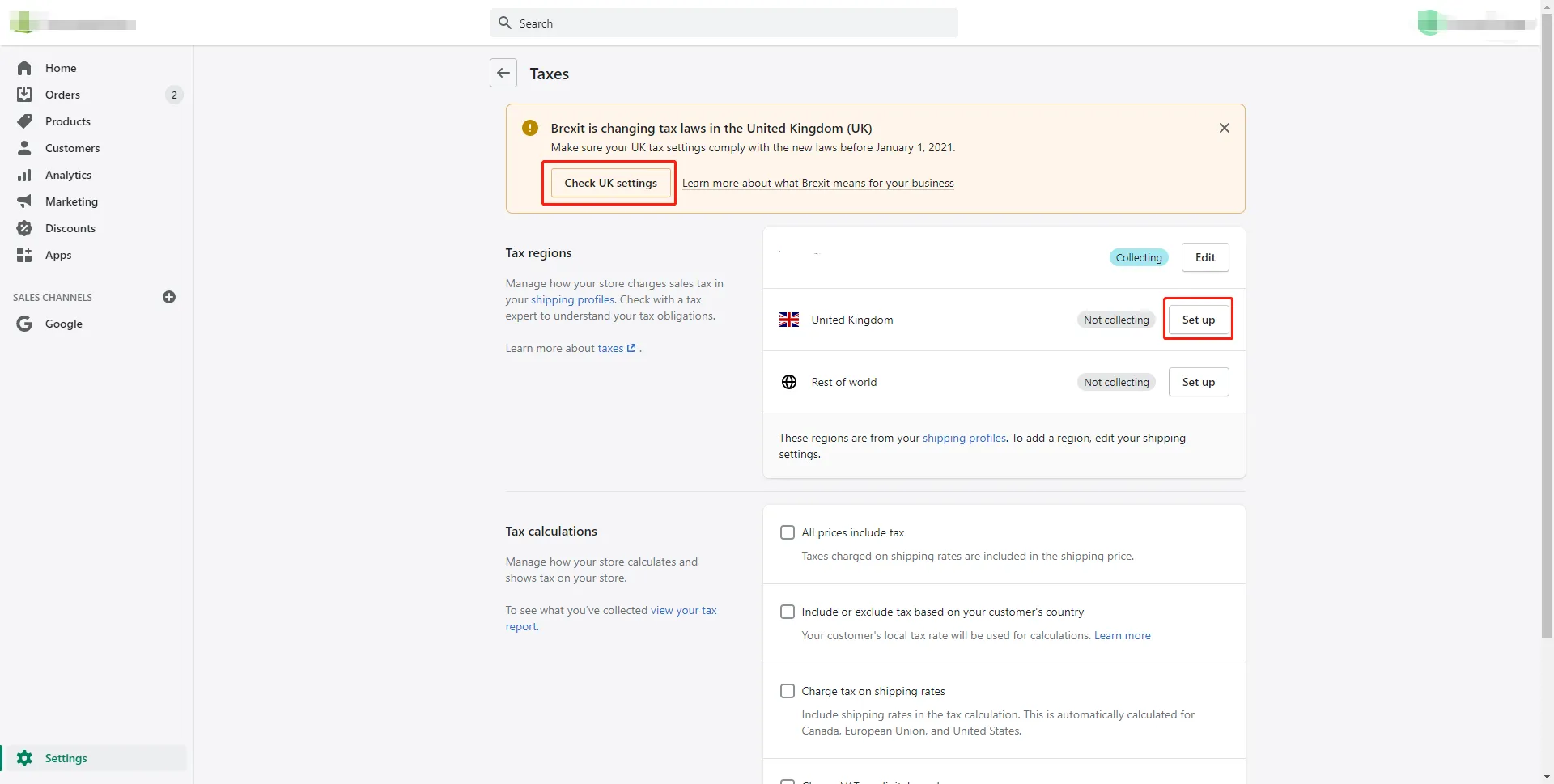Select Google sales channel
This screenshot has height=784, width=1554.
63,324
